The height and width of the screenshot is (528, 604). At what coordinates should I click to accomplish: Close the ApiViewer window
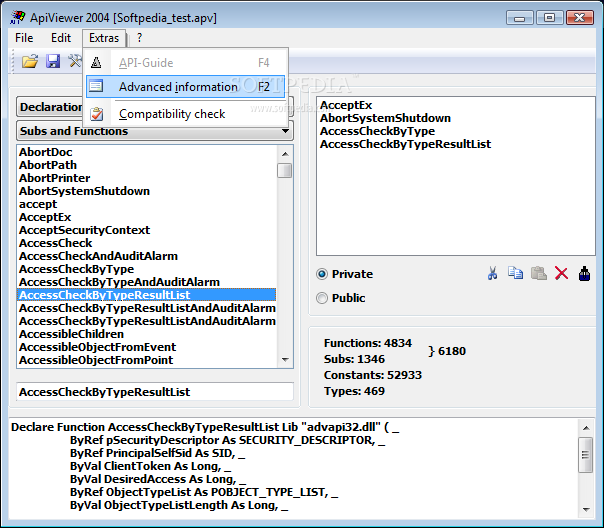point(580,18)
